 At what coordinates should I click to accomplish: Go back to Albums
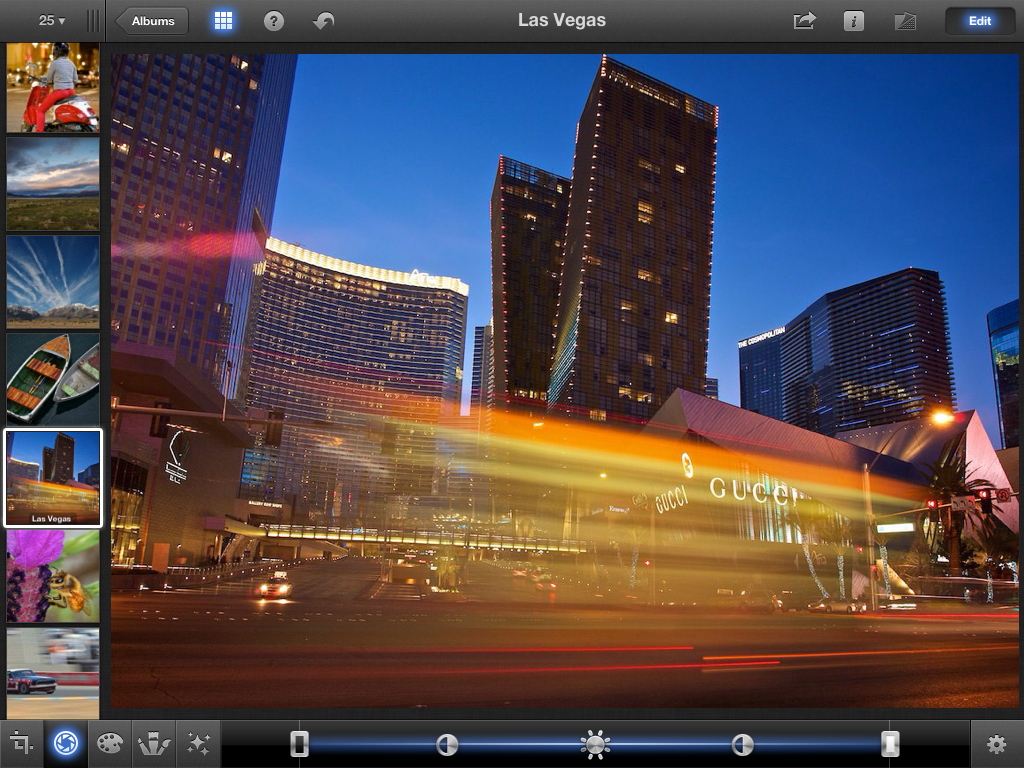coord(152,21)
